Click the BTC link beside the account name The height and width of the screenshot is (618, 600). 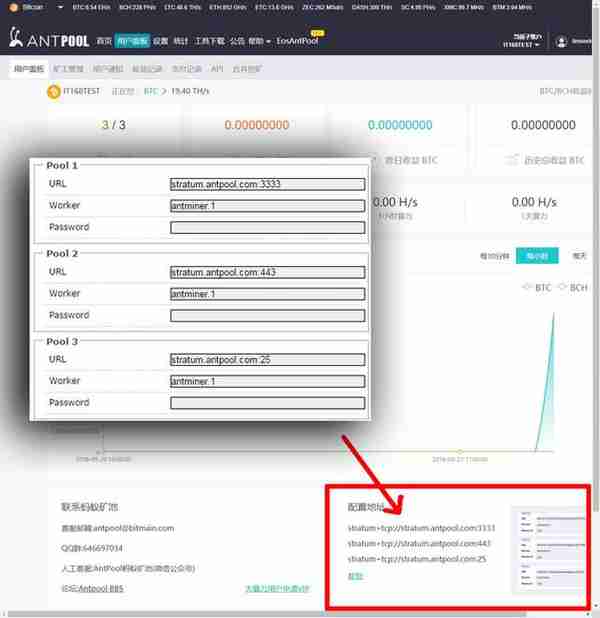point(151,91)
